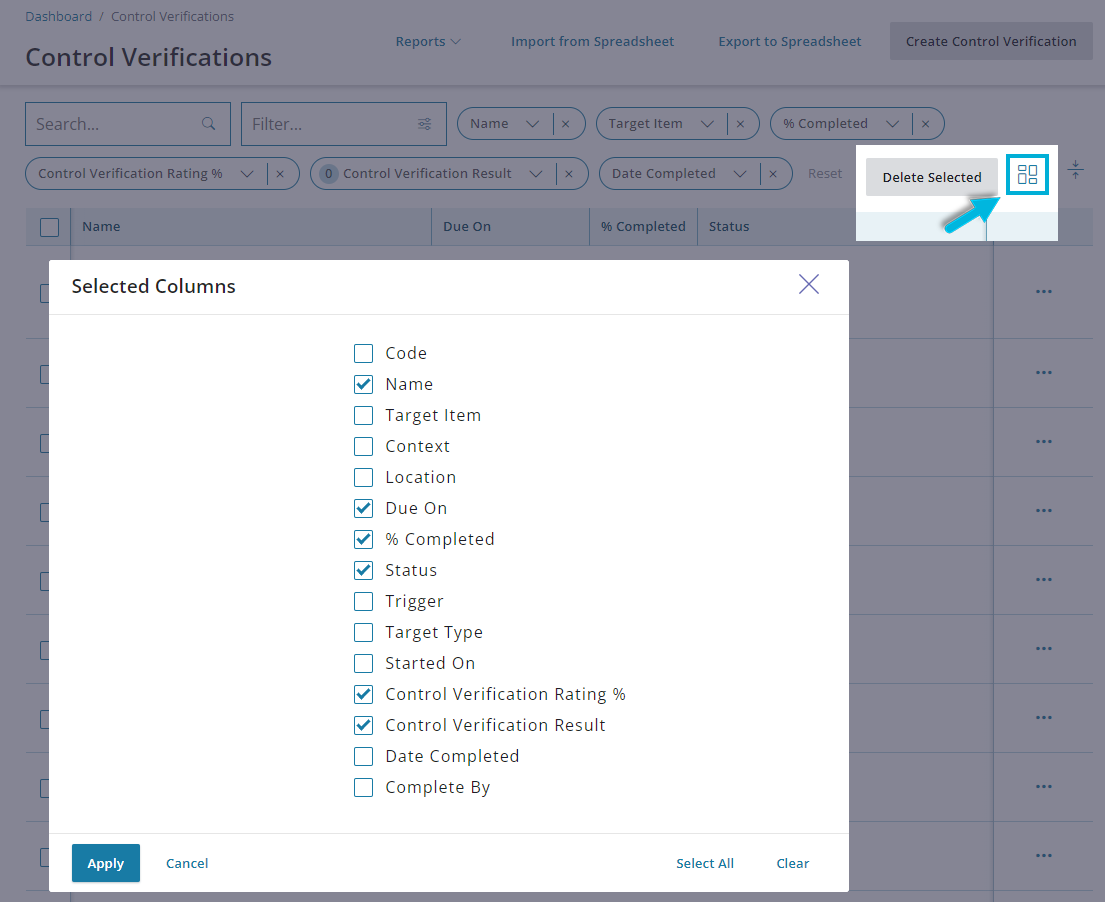Image resolution: width=1105 pixels, height=902 pixels.
Task: Click Create Control Verification button
Action: click(991, 42)
